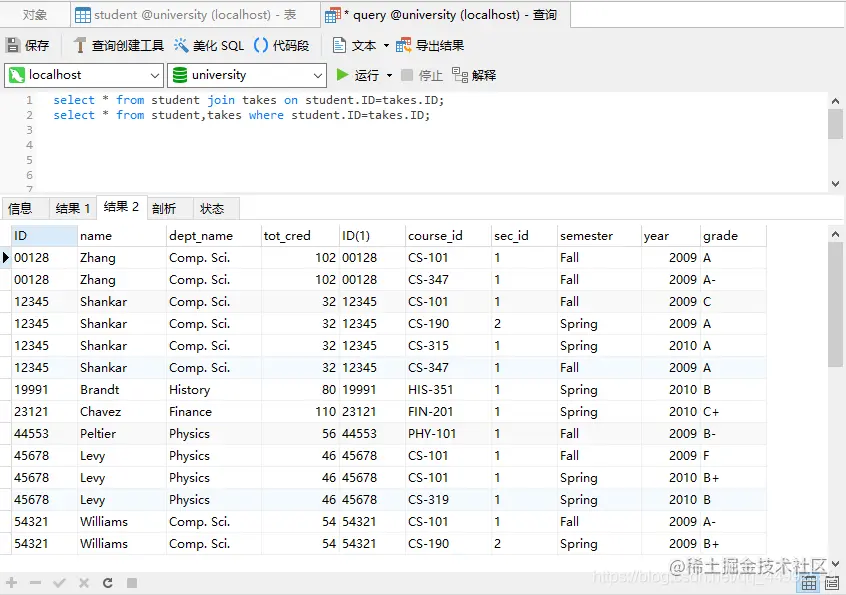
Task: Click the sec_id column header
Action: click(524, 236)
